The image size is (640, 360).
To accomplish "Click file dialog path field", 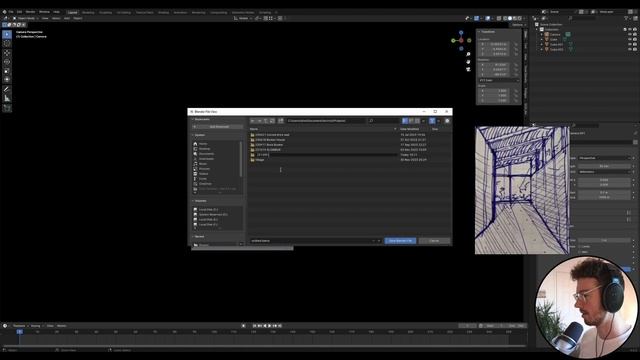I will tap(326, 121).
